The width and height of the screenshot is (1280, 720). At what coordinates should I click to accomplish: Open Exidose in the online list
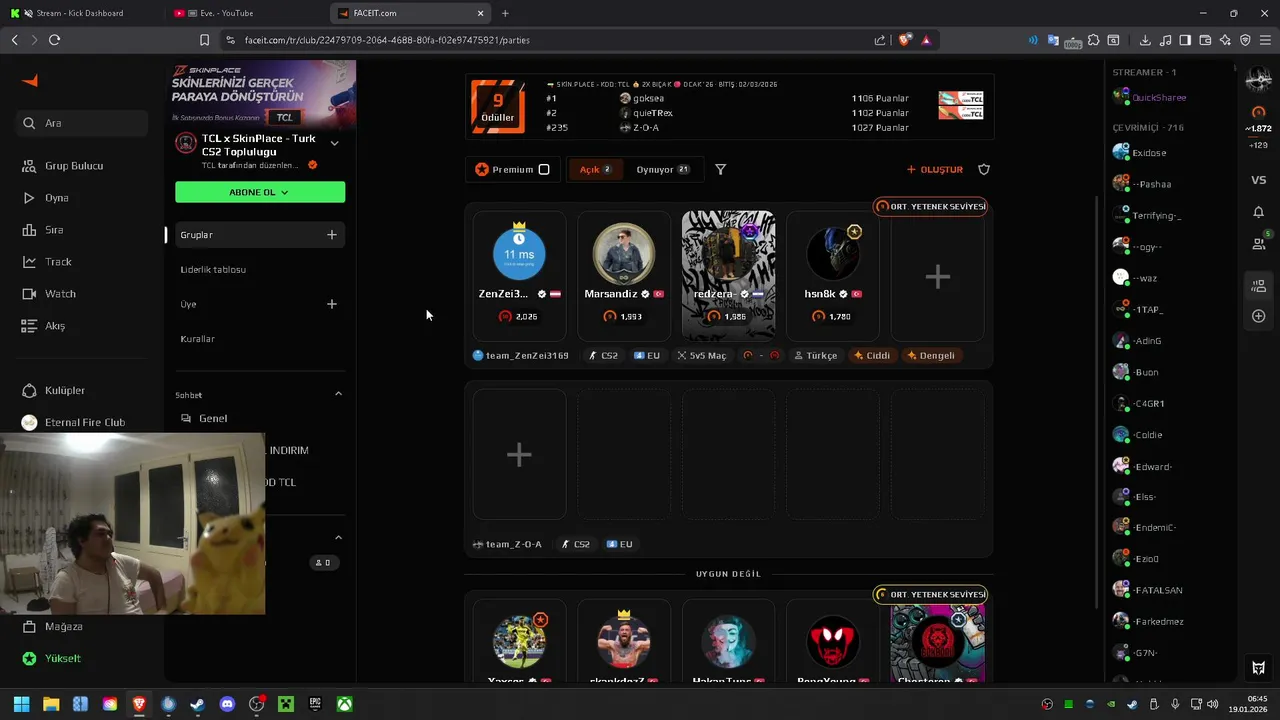(1140, 153)
